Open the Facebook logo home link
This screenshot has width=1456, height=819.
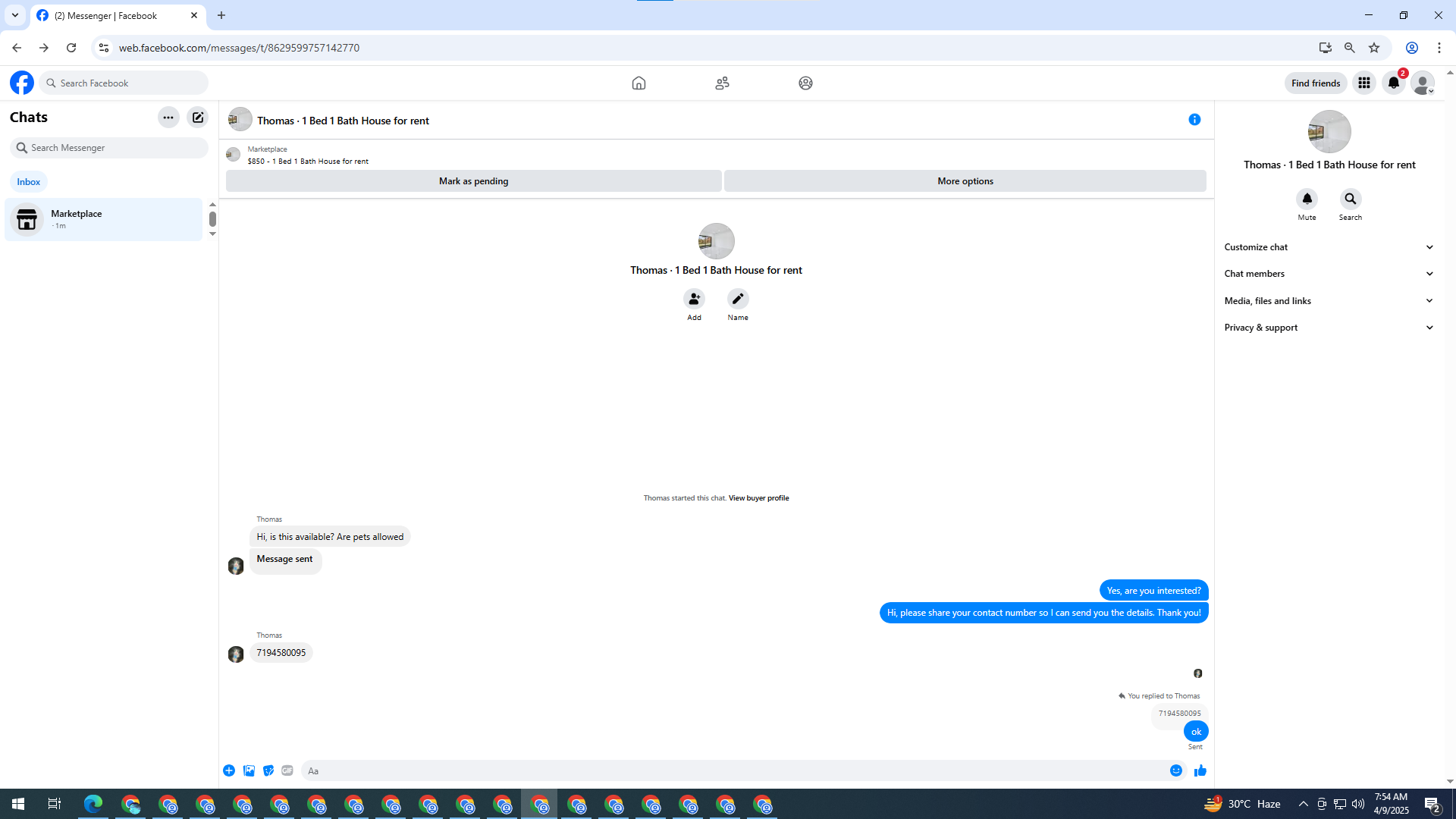tap(22, 83)
